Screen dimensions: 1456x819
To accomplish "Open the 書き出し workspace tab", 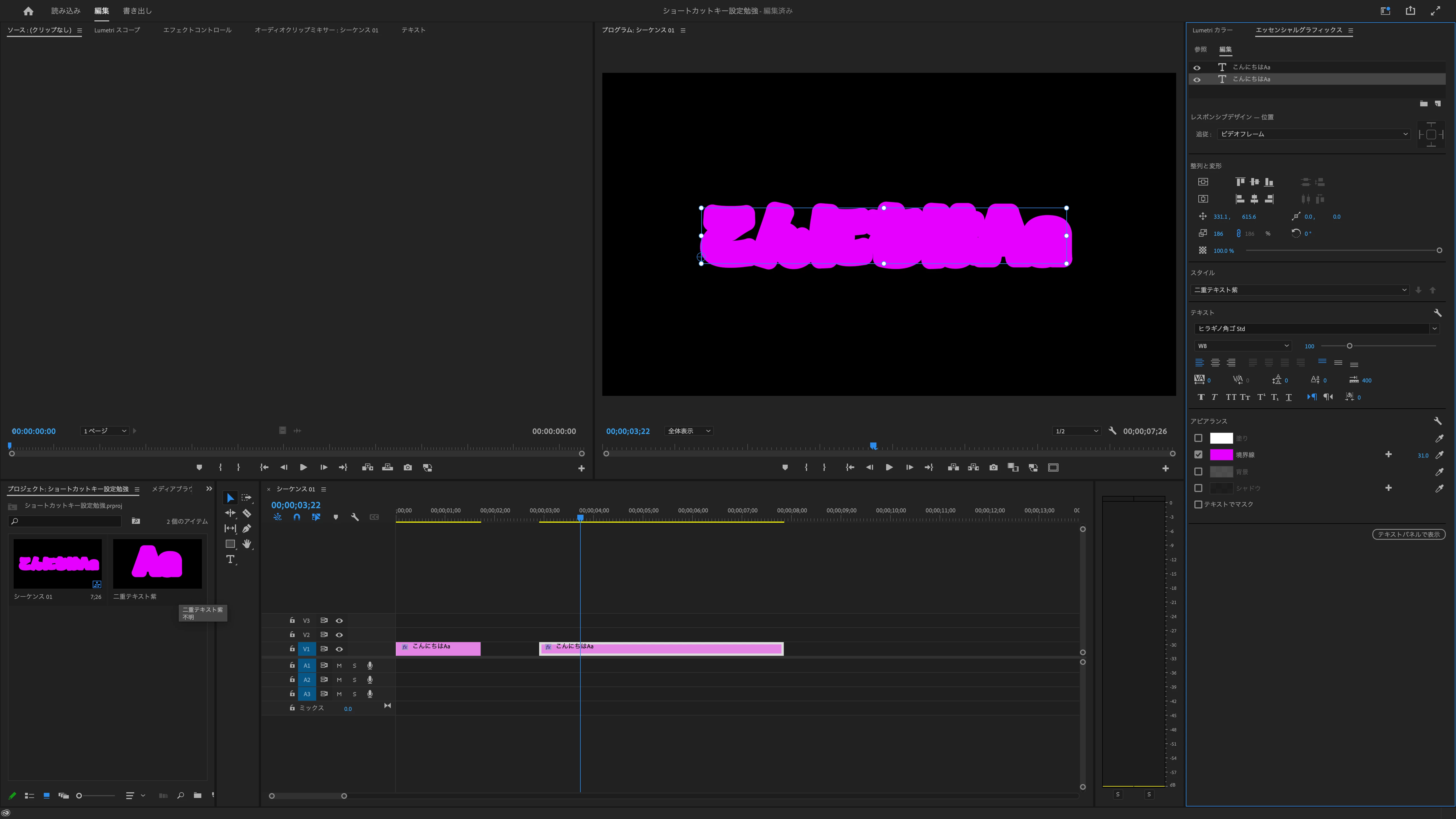I will (x=137, y=11).
